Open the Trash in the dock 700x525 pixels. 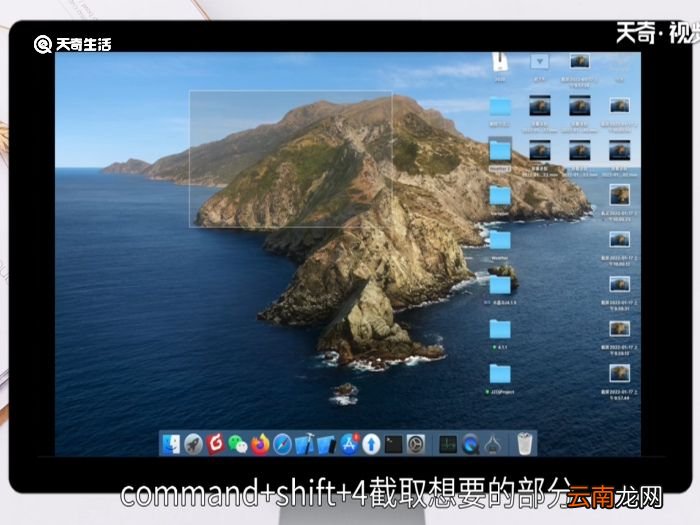tap(525, 444)
